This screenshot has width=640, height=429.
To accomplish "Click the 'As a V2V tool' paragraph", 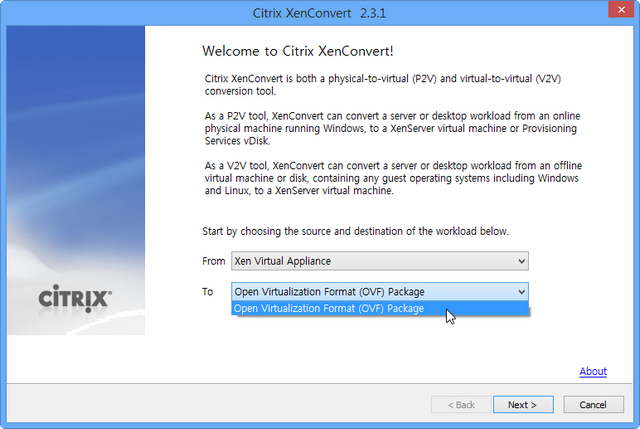I will (393, 178).
